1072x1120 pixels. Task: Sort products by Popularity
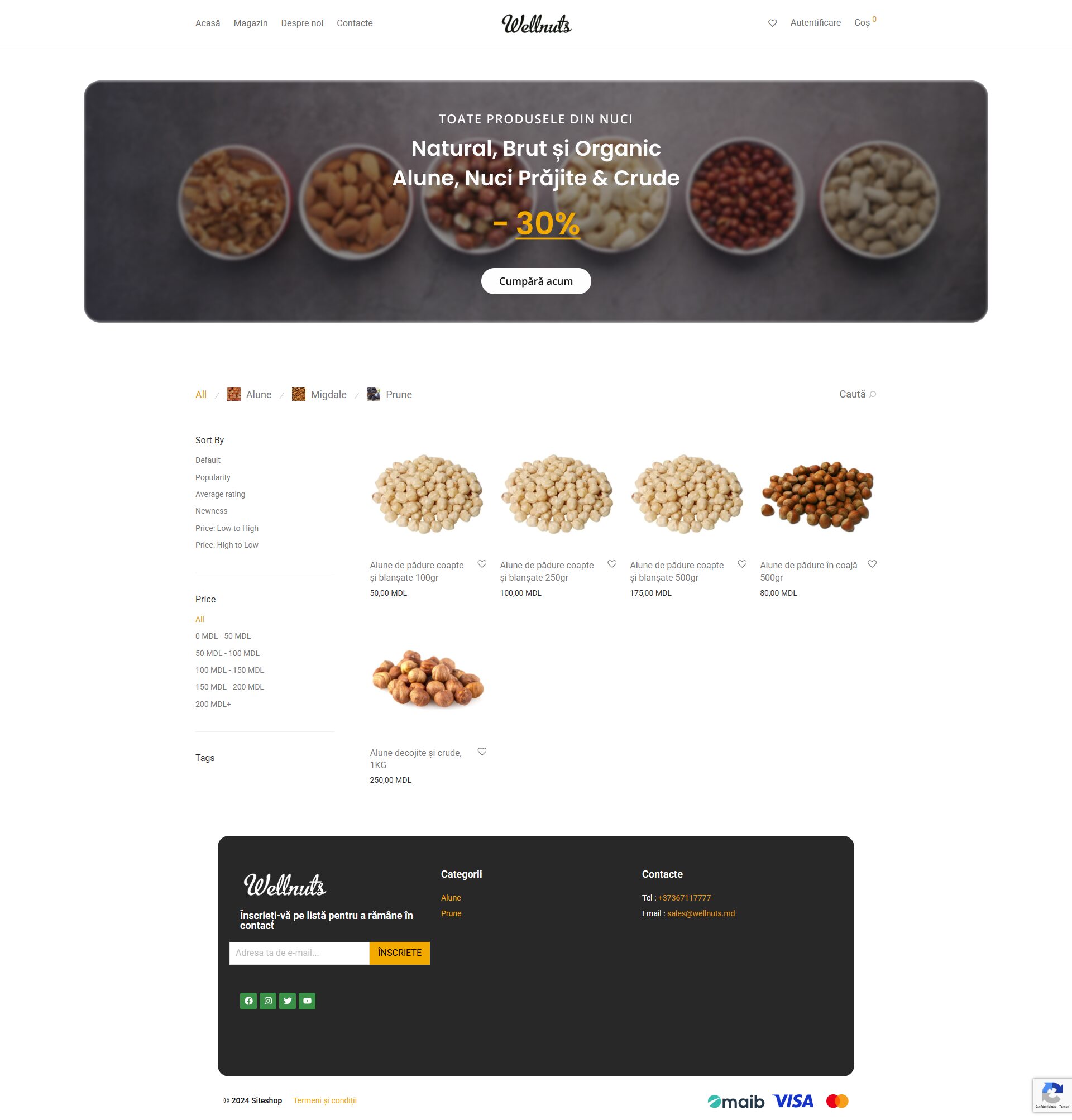coord(213,477)
